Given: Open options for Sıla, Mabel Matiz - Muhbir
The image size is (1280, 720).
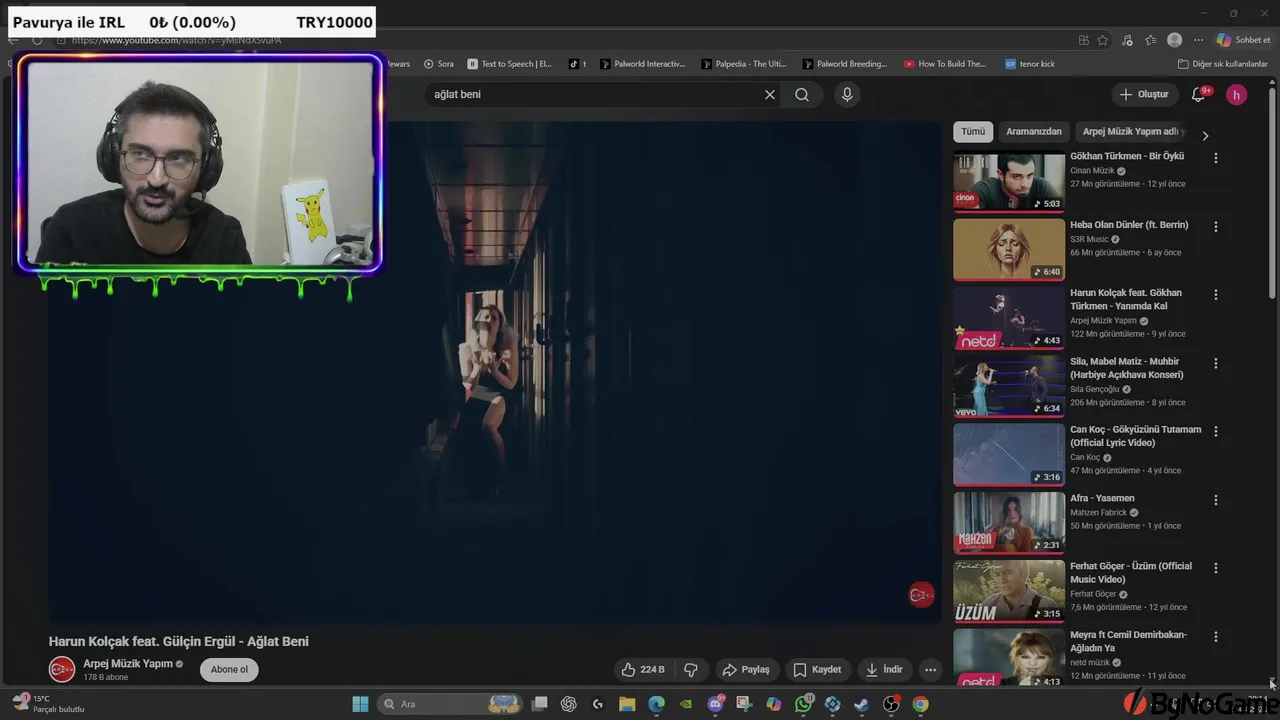Looking at the screenshot, I should [1216, 363].
